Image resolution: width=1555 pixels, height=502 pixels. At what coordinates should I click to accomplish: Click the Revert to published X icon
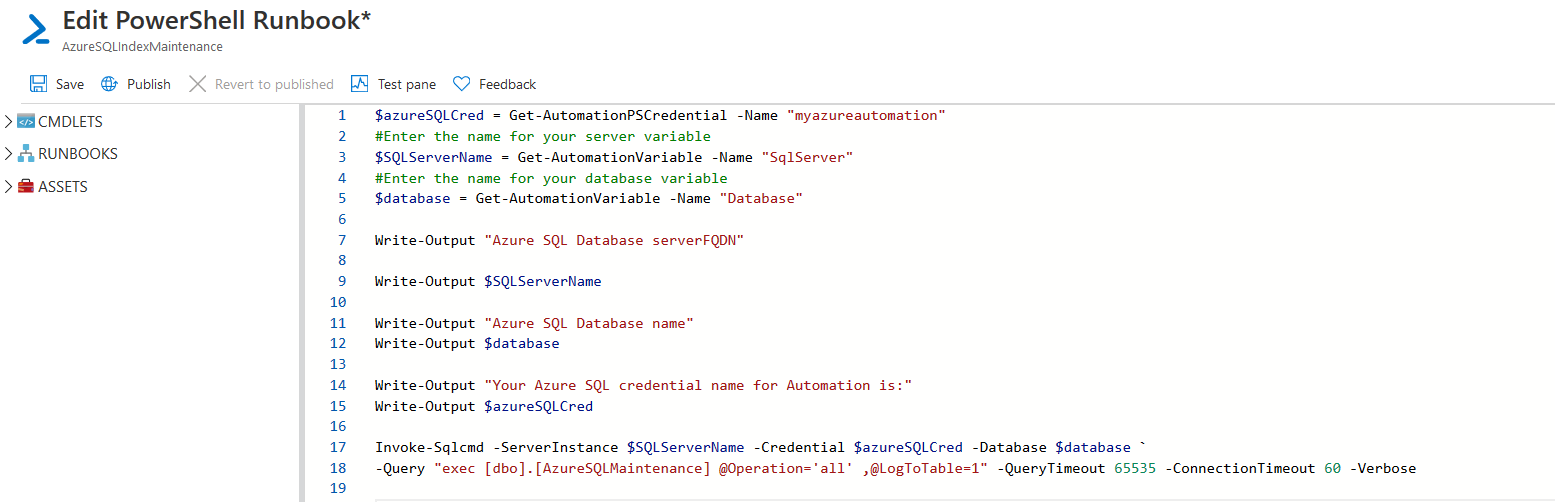198,84
